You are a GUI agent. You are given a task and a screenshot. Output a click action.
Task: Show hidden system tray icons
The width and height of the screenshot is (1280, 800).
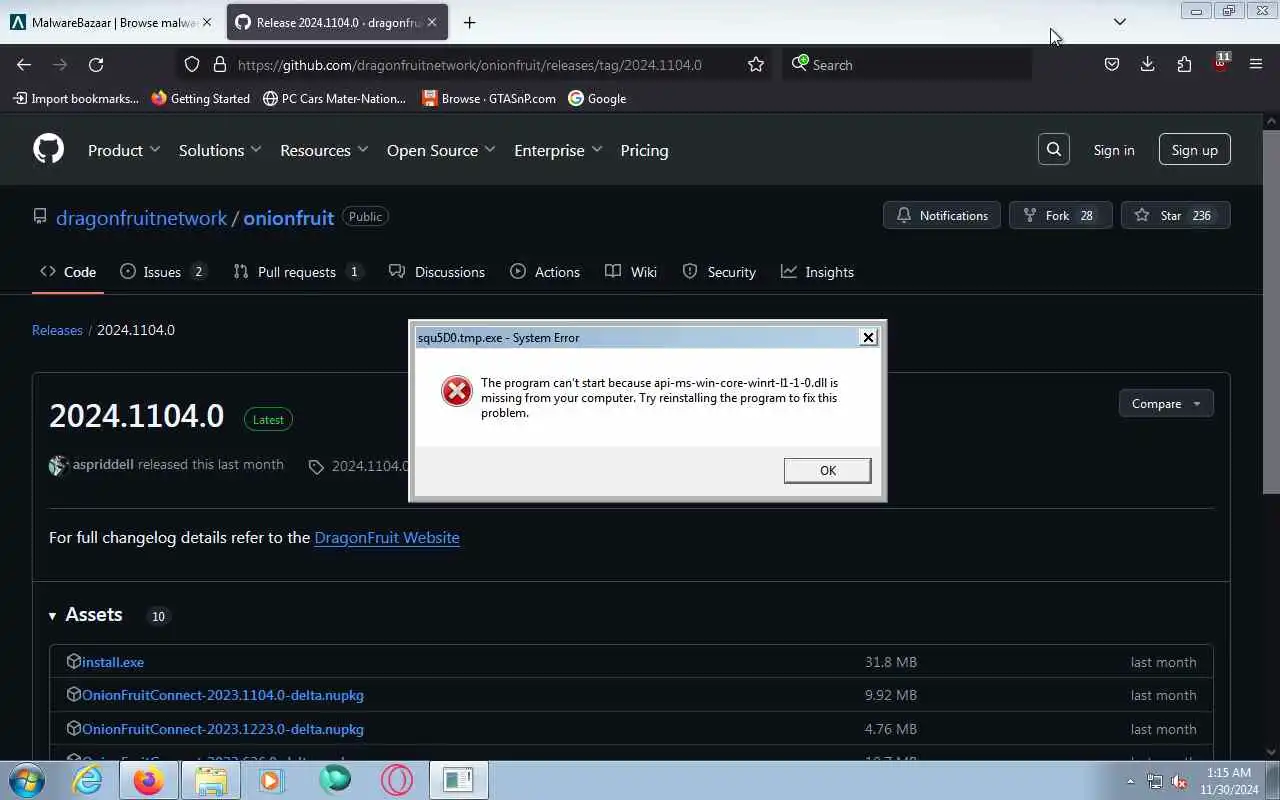(1130, 781)
